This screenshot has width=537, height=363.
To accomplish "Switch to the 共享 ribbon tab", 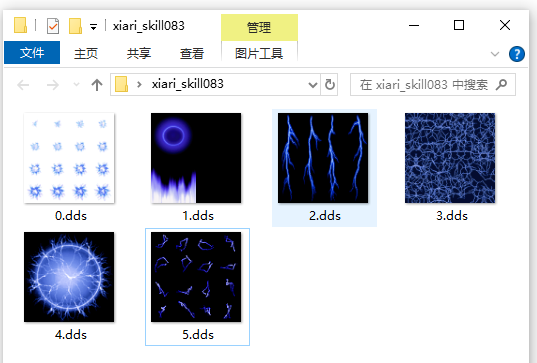I will 139,53.
